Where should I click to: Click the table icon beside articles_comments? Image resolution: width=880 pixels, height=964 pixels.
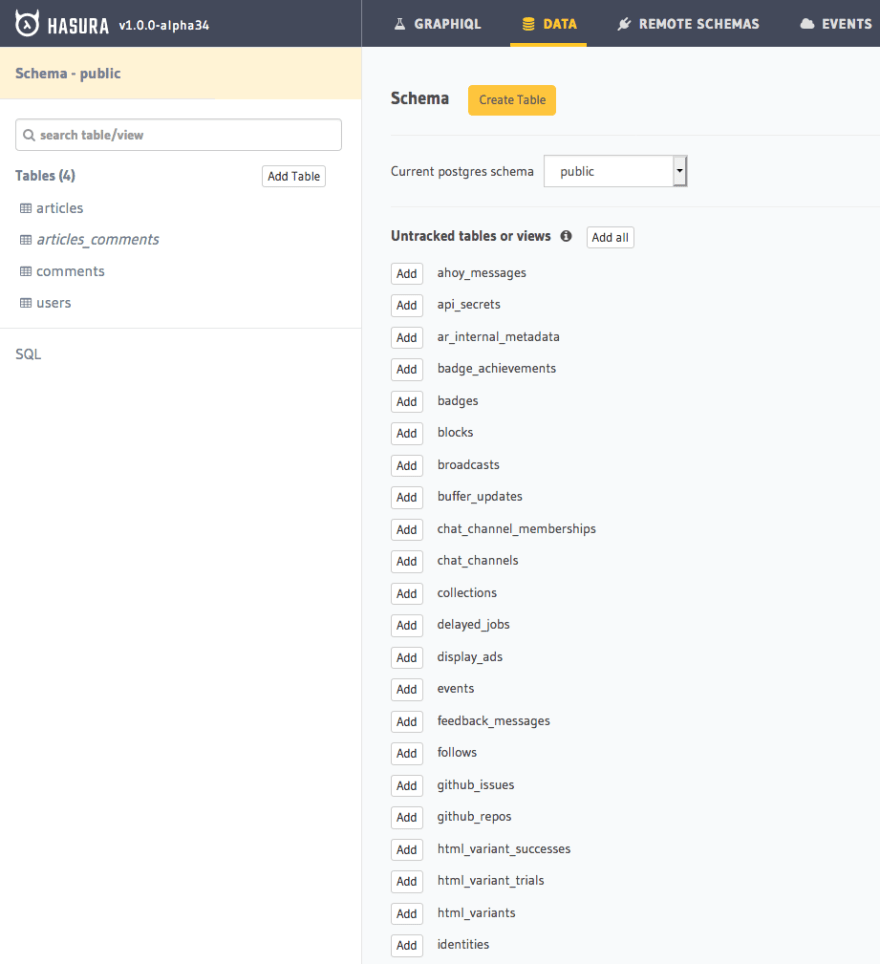tap(26, 240)
